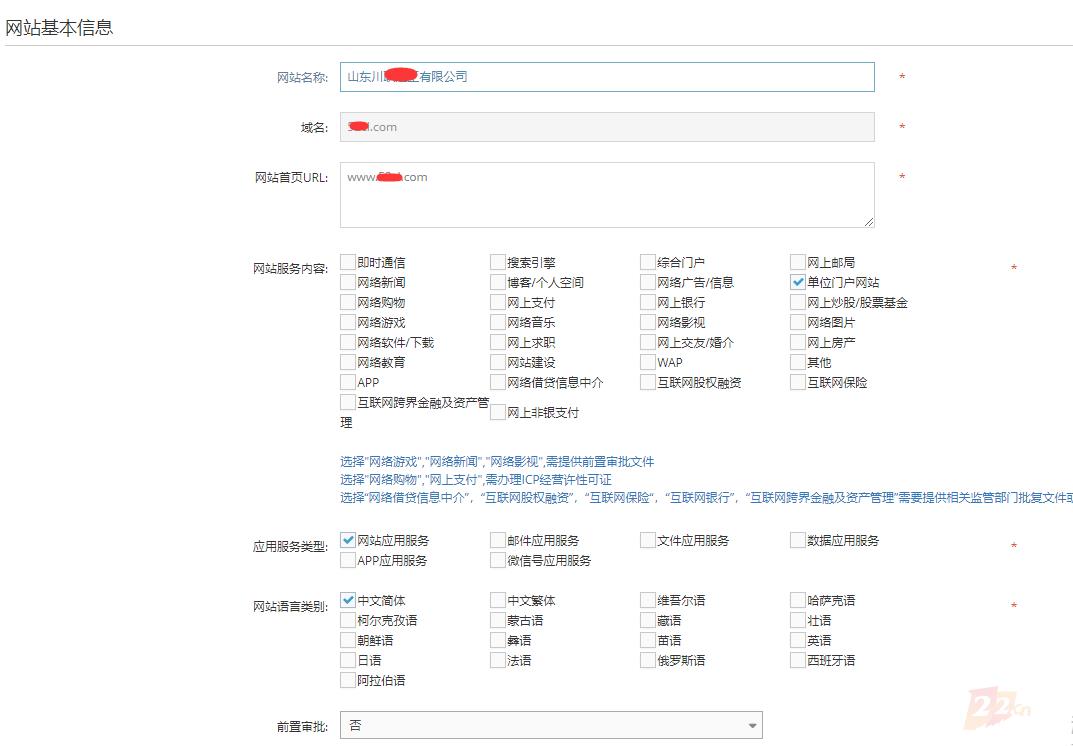Check the 阿拉伯语 language option
This screenshot has height=746, width=1073.
(347, 680)
